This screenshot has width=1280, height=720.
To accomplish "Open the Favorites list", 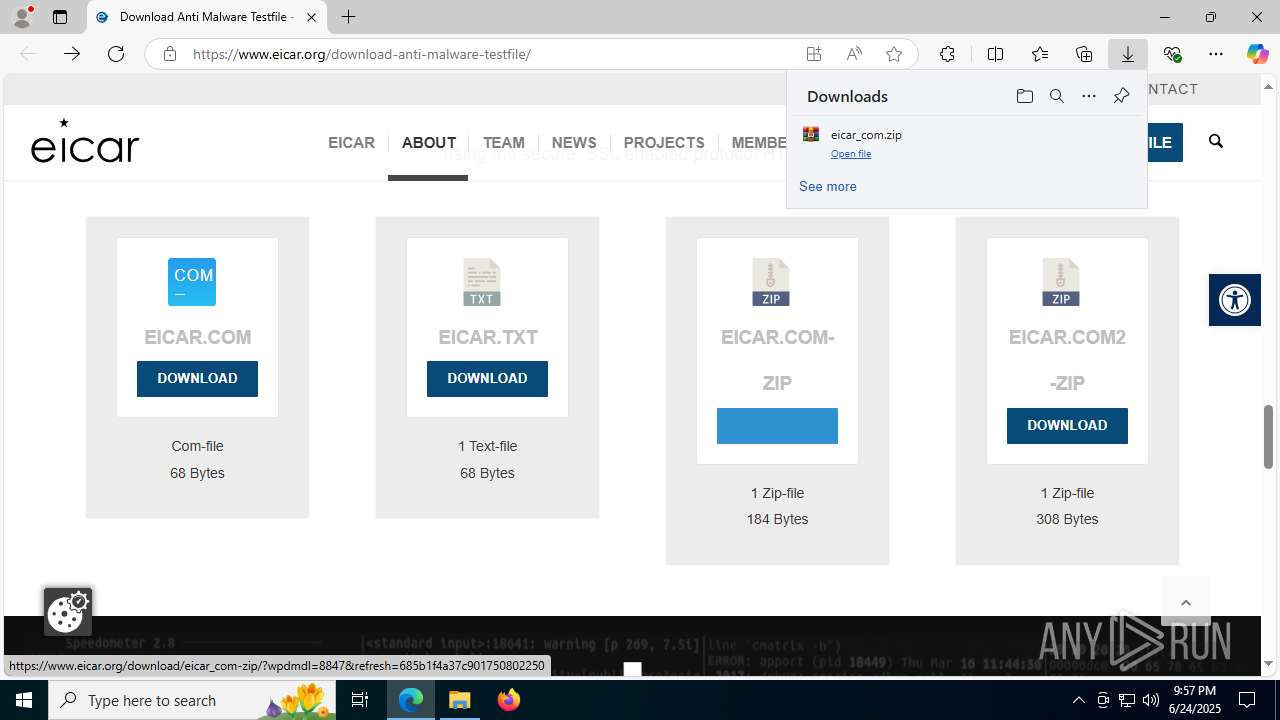I will 1040,54.
